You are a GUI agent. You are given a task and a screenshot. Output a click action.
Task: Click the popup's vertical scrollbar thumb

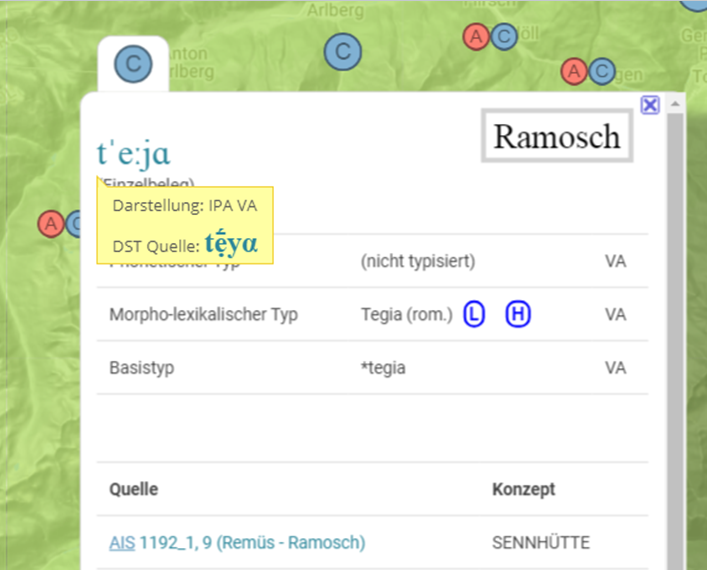pyautogui.click(x=676, y=330)
